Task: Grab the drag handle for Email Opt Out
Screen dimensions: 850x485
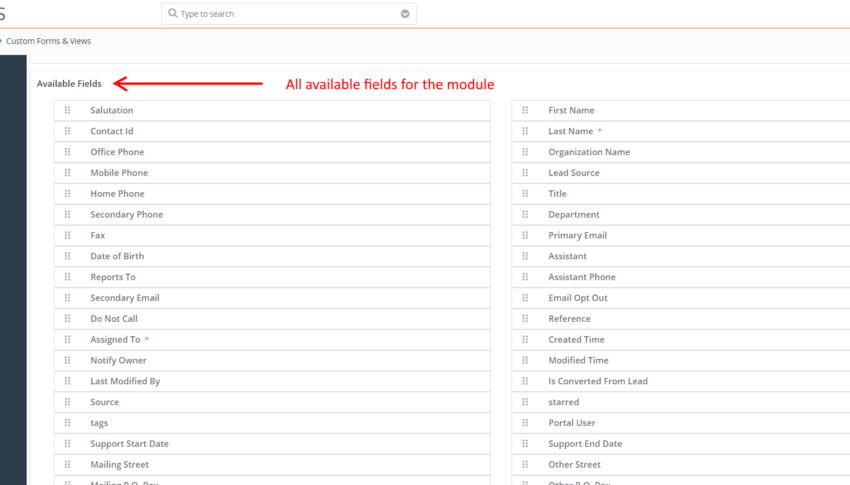Action: click(525, 298)
